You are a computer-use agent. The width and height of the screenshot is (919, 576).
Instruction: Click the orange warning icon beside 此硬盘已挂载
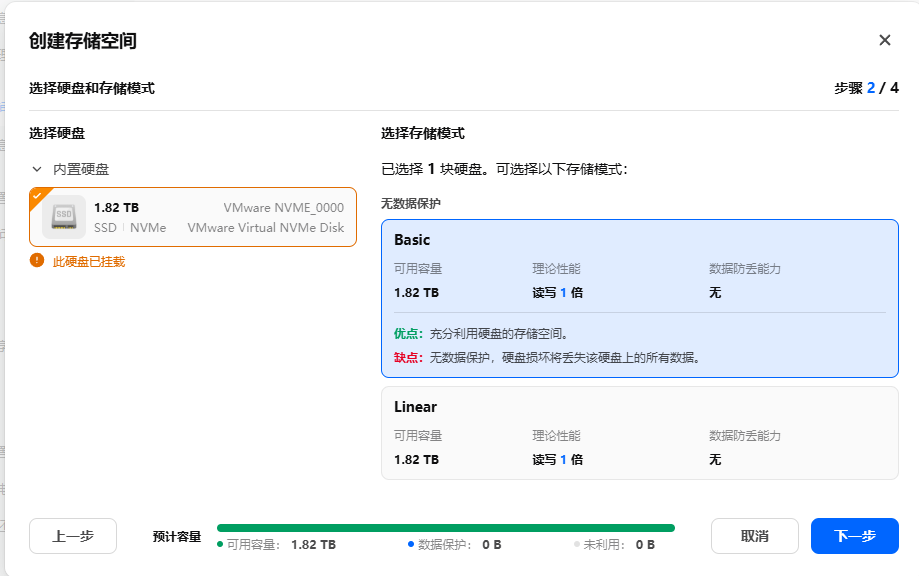pyautogui.click(x=37, y=261)
